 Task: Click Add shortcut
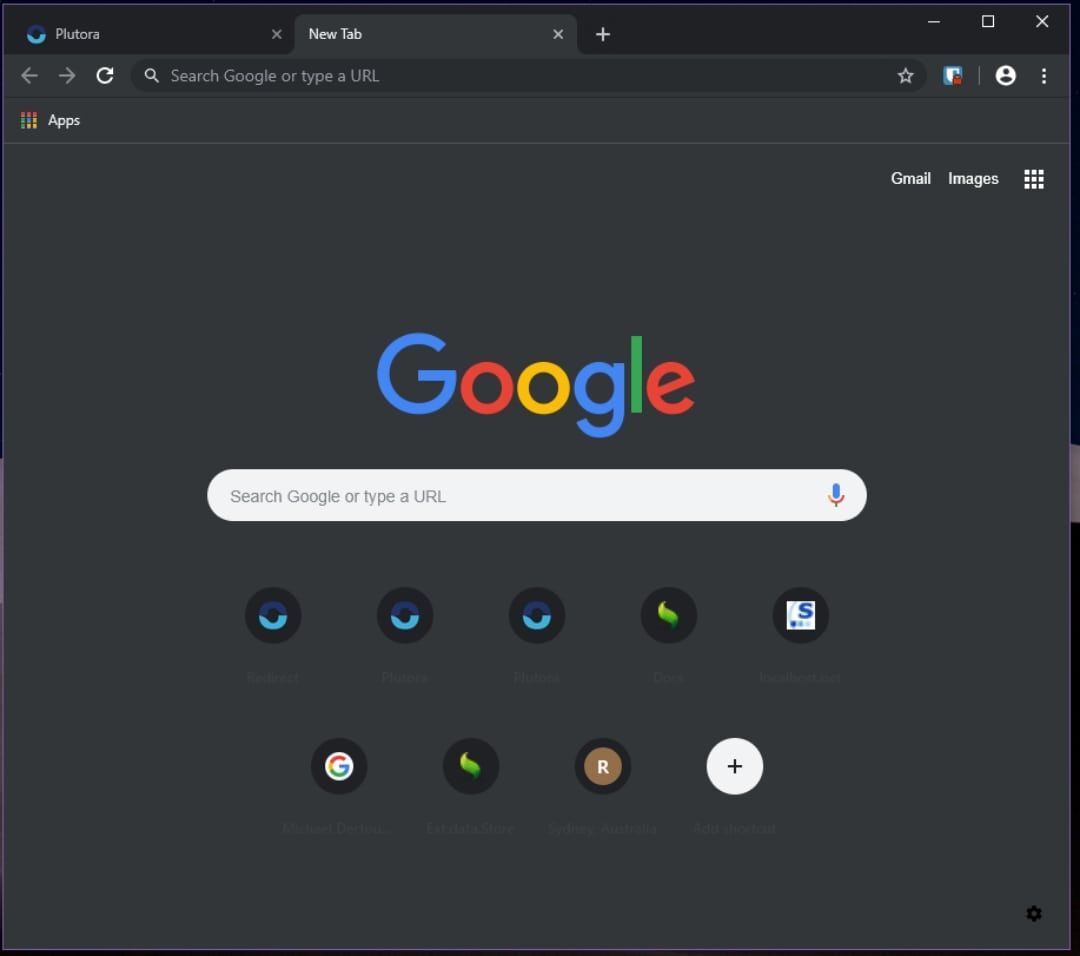tap(734, 766)
